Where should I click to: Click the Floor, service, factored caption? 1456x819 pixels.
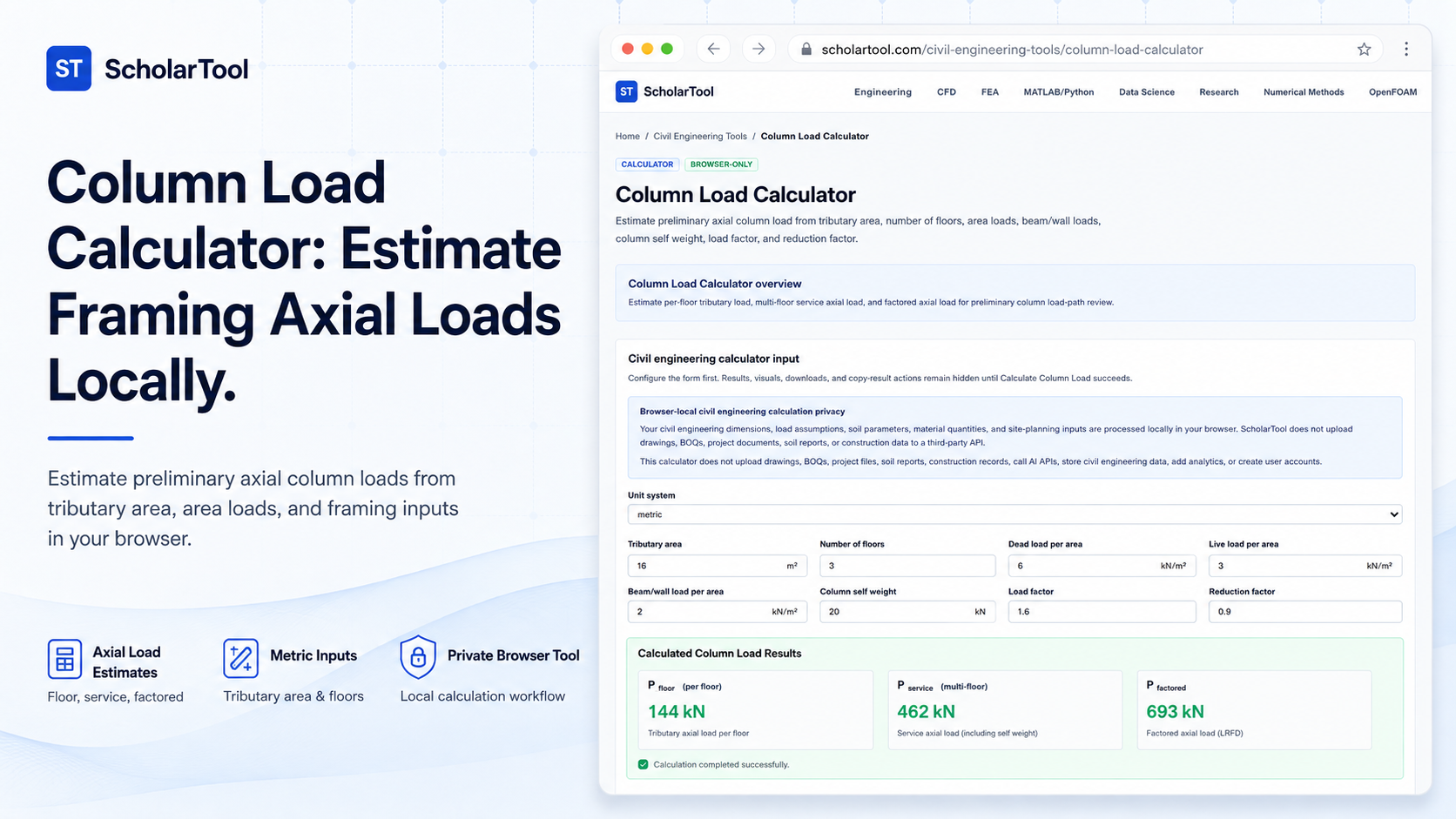point(115,696)
